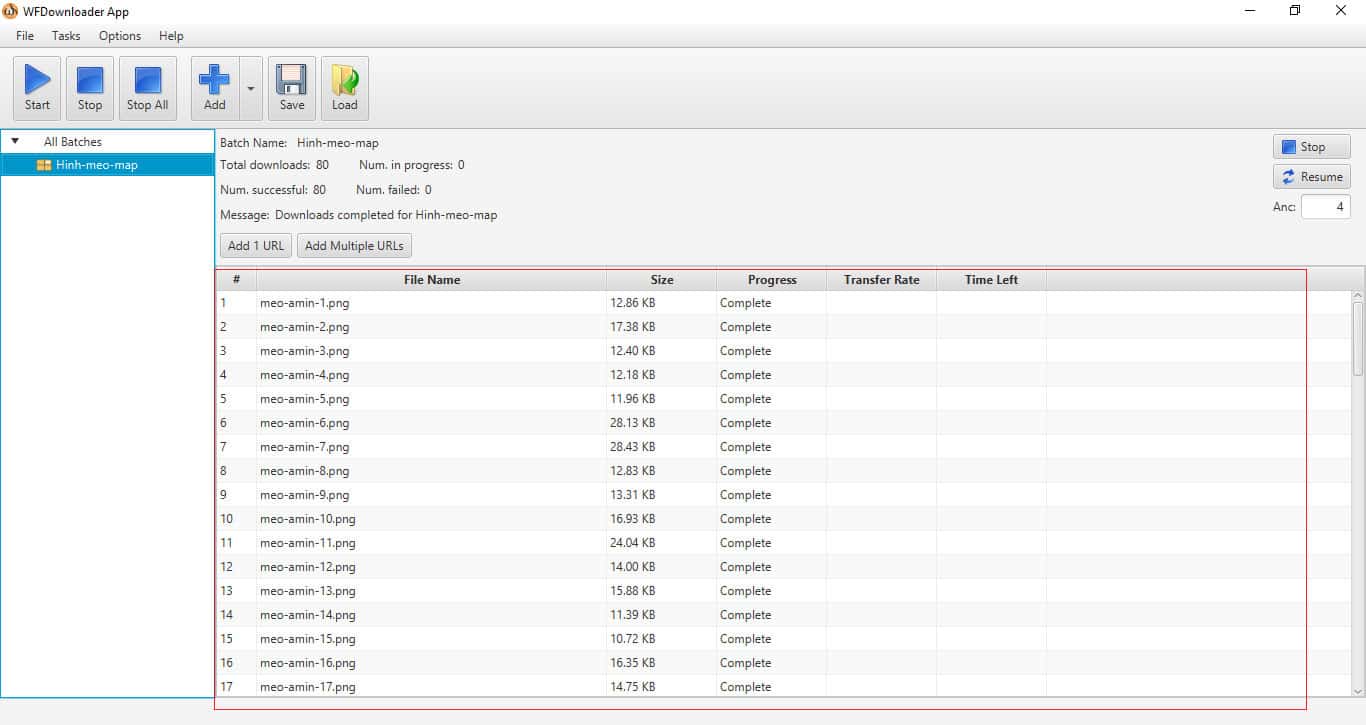Open the Tasks menu

(66, 36)
